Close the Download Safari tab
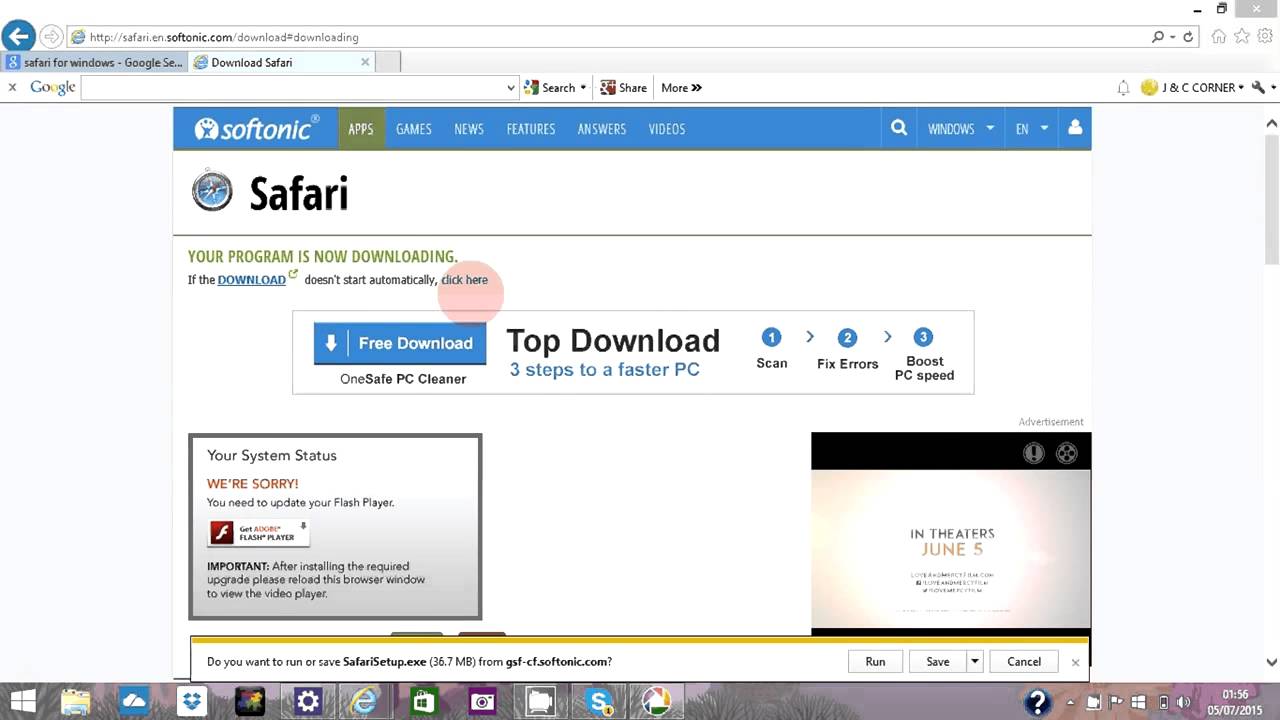Viewport: 1280px width, 720px height. [x=365, y=62]
